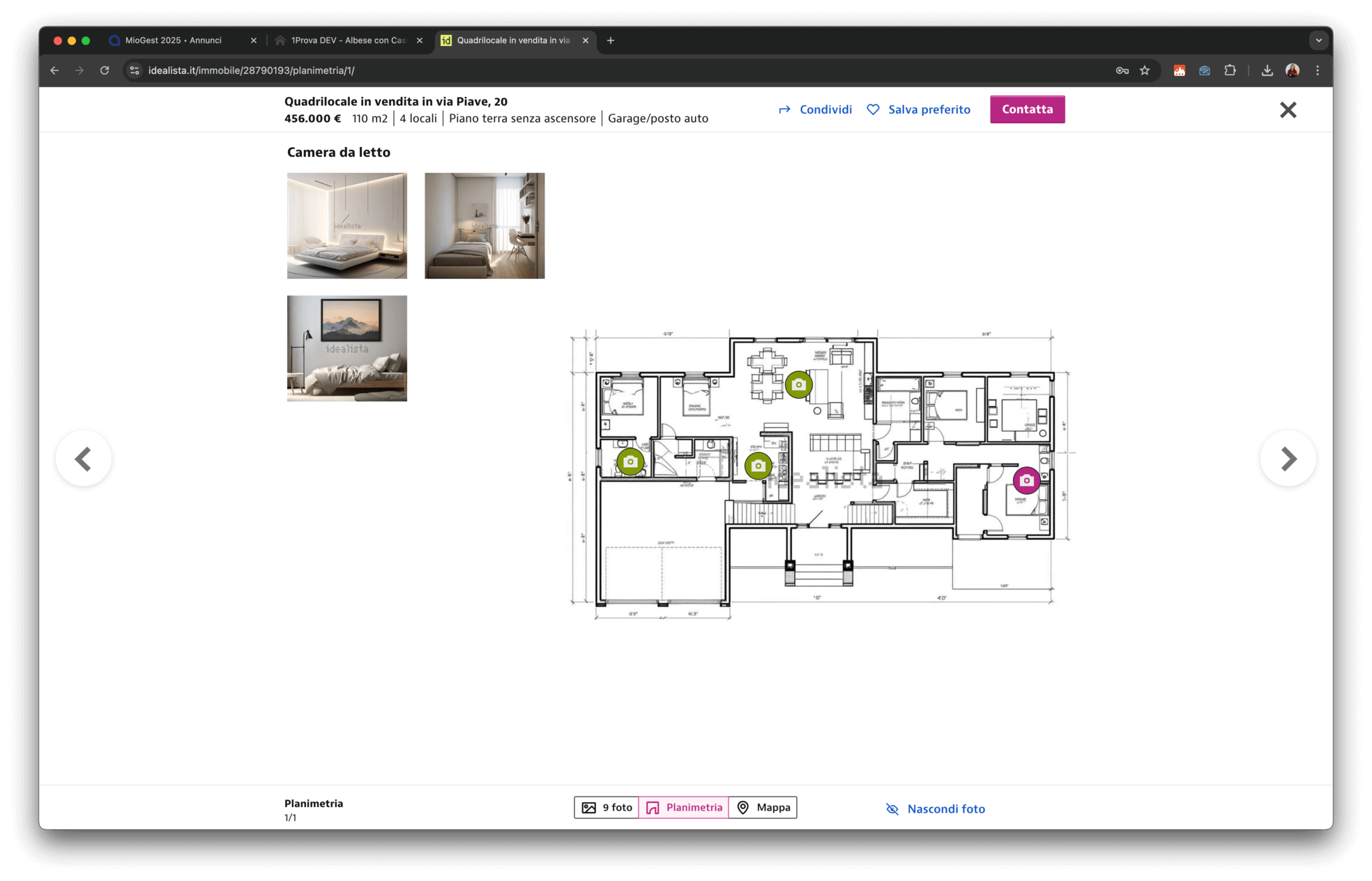Viewport: 1372px width, 881px height.
Task: Open the blue browser extension icon
Action: coord(1204,70)
